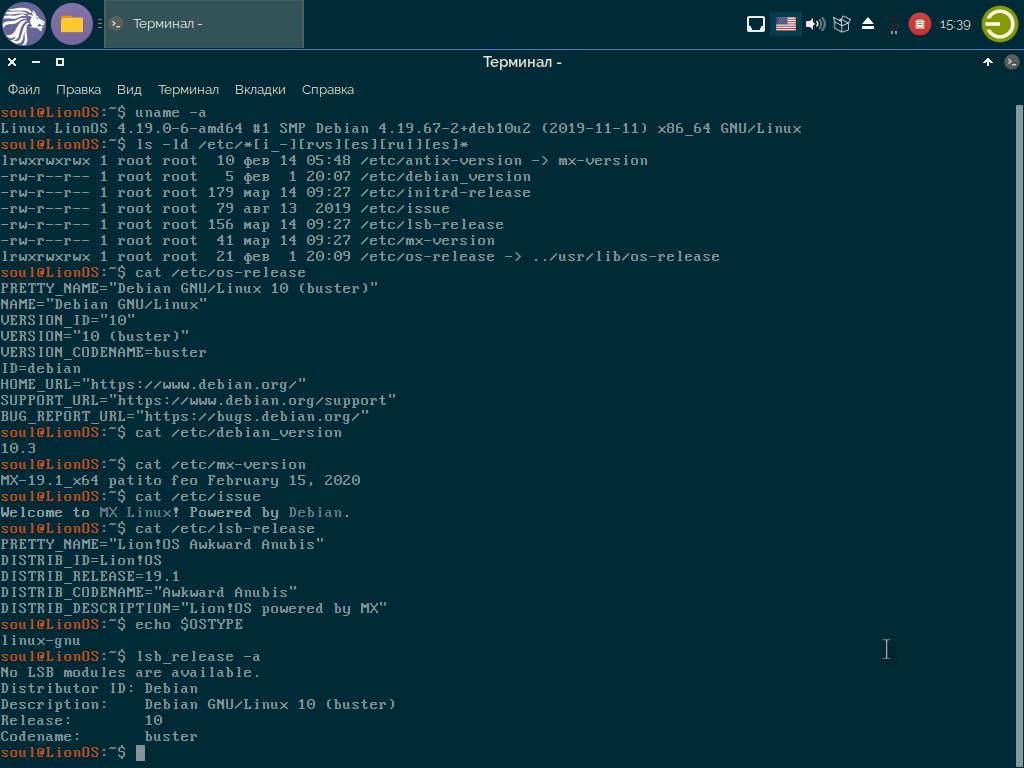Open the Файл menu

24,89
